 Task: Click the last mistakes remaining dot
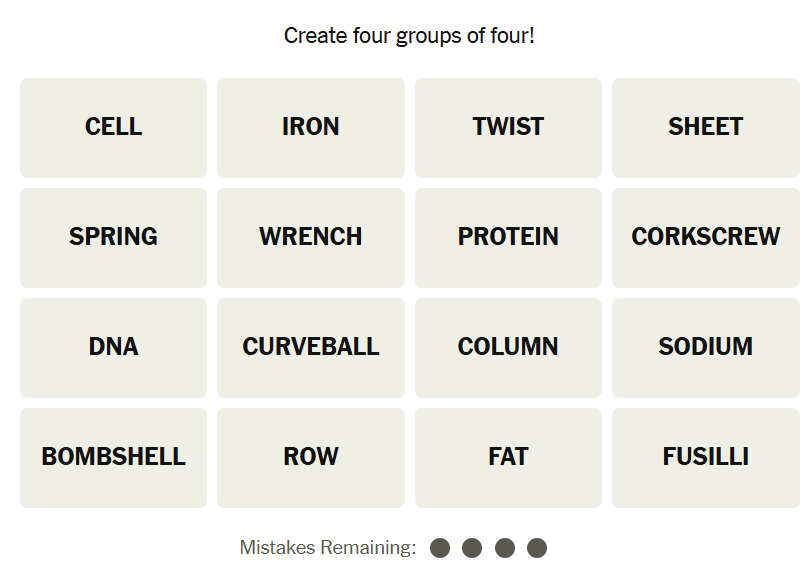[x=537, y=548]
